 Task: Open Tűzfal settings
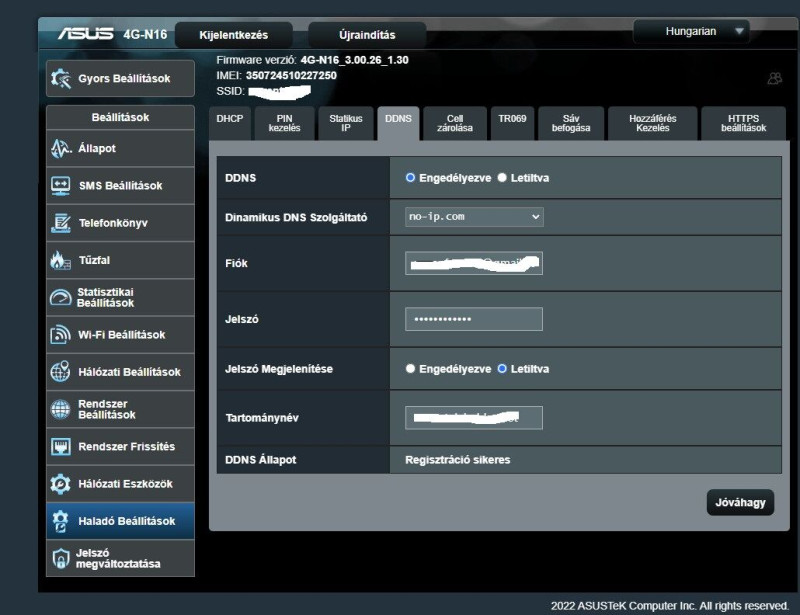(120, 260)
